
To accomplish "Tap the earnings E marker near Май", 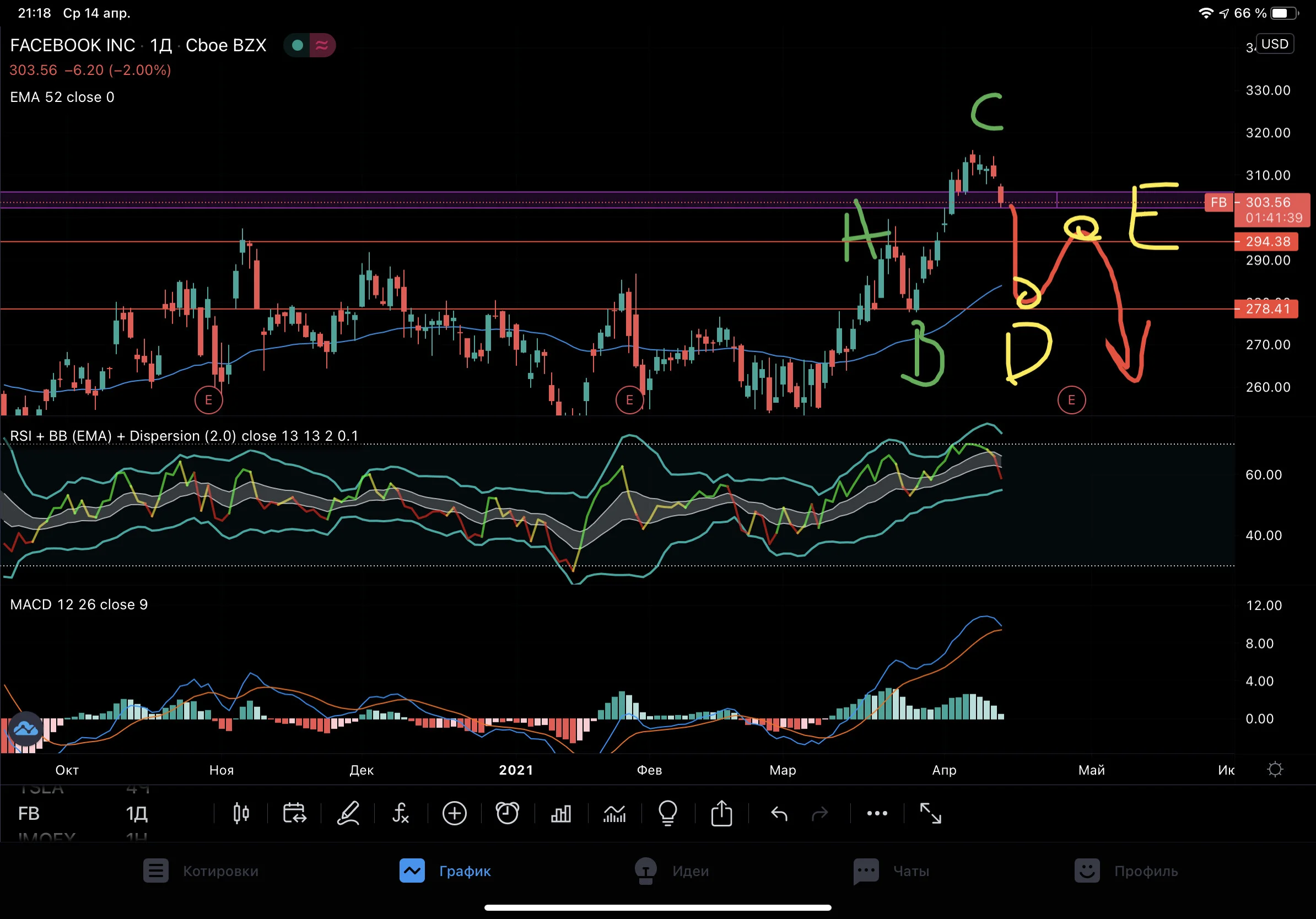I will click(1071, 400).
